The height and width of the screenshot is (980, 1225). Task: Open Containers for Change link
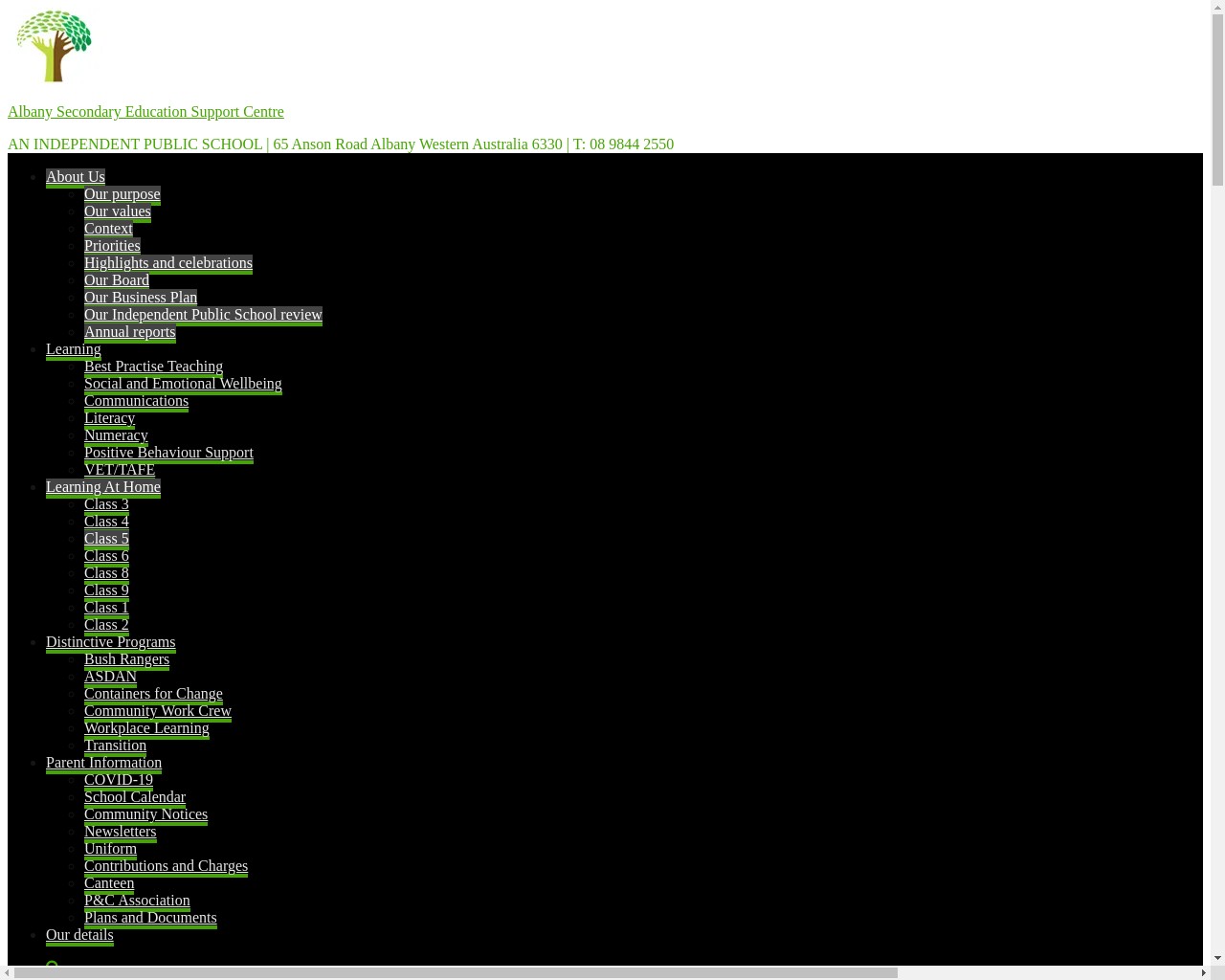(153, 694)
